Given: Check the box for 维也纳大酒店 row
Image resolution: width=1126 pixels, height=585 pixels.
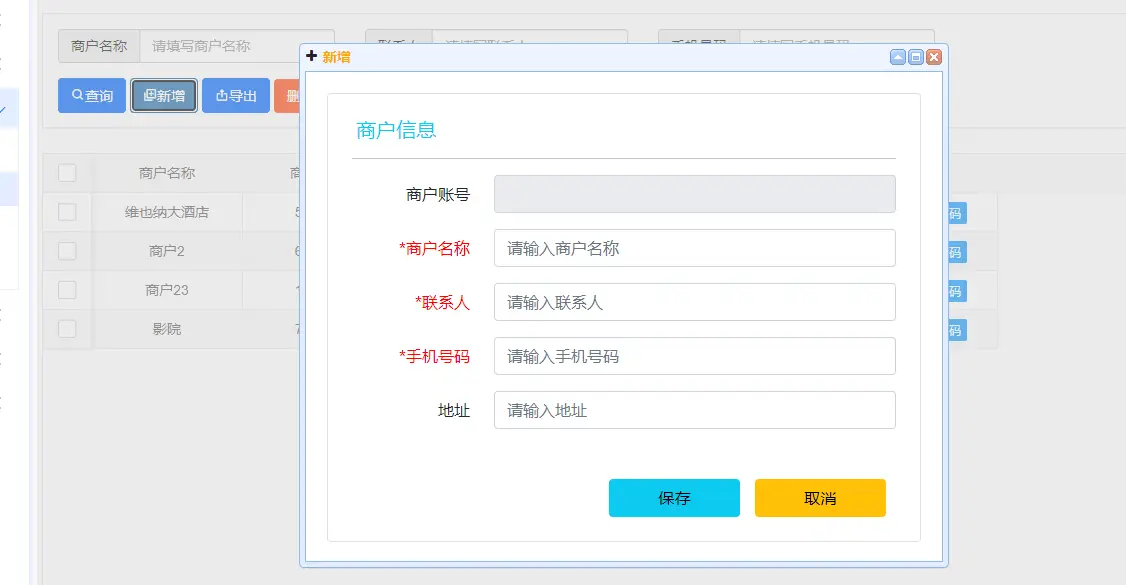Looking at the screenshot, I should coord(67,212).
